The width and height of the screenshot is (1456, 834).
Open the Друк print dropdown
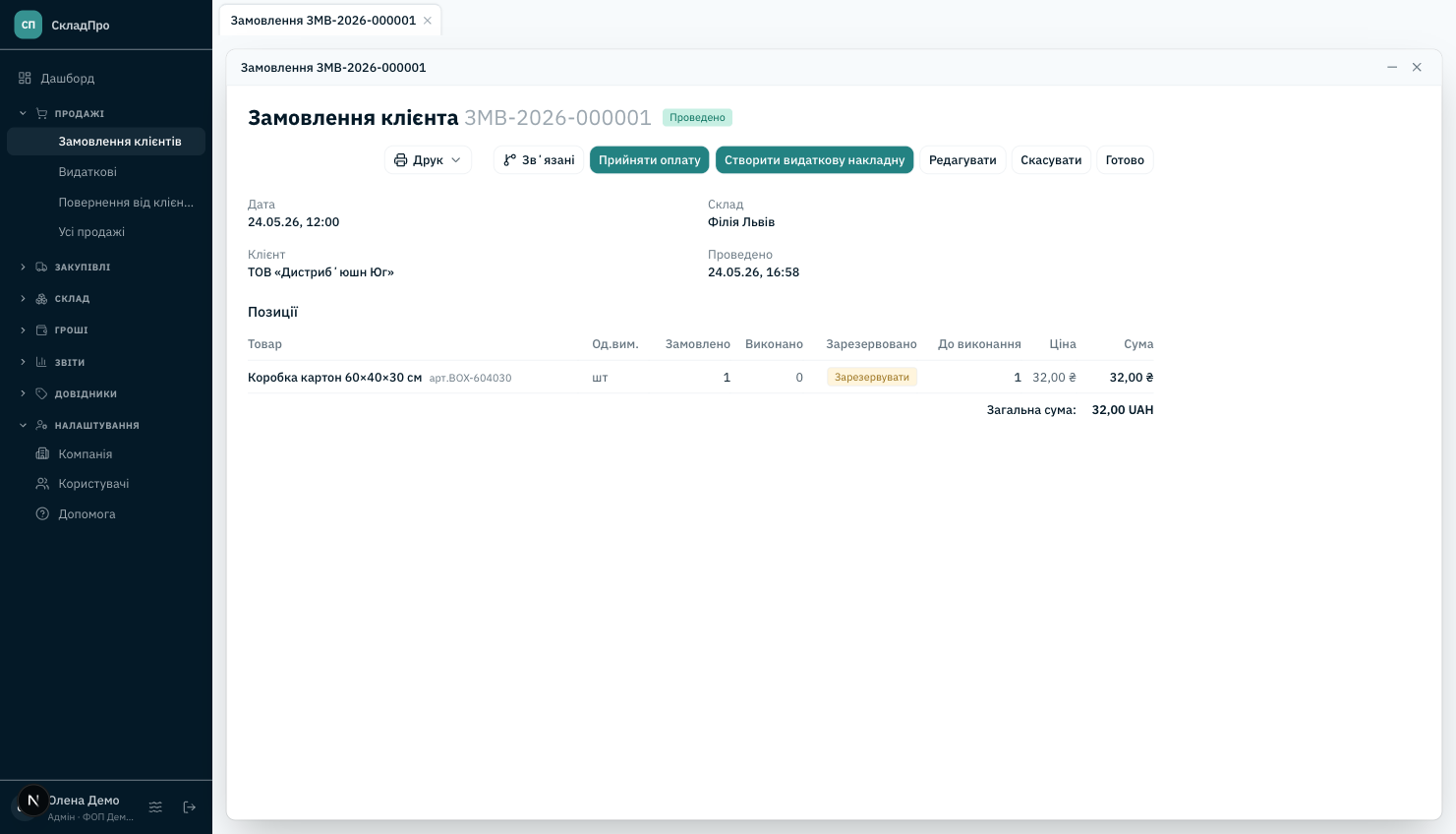click(428, 160)
